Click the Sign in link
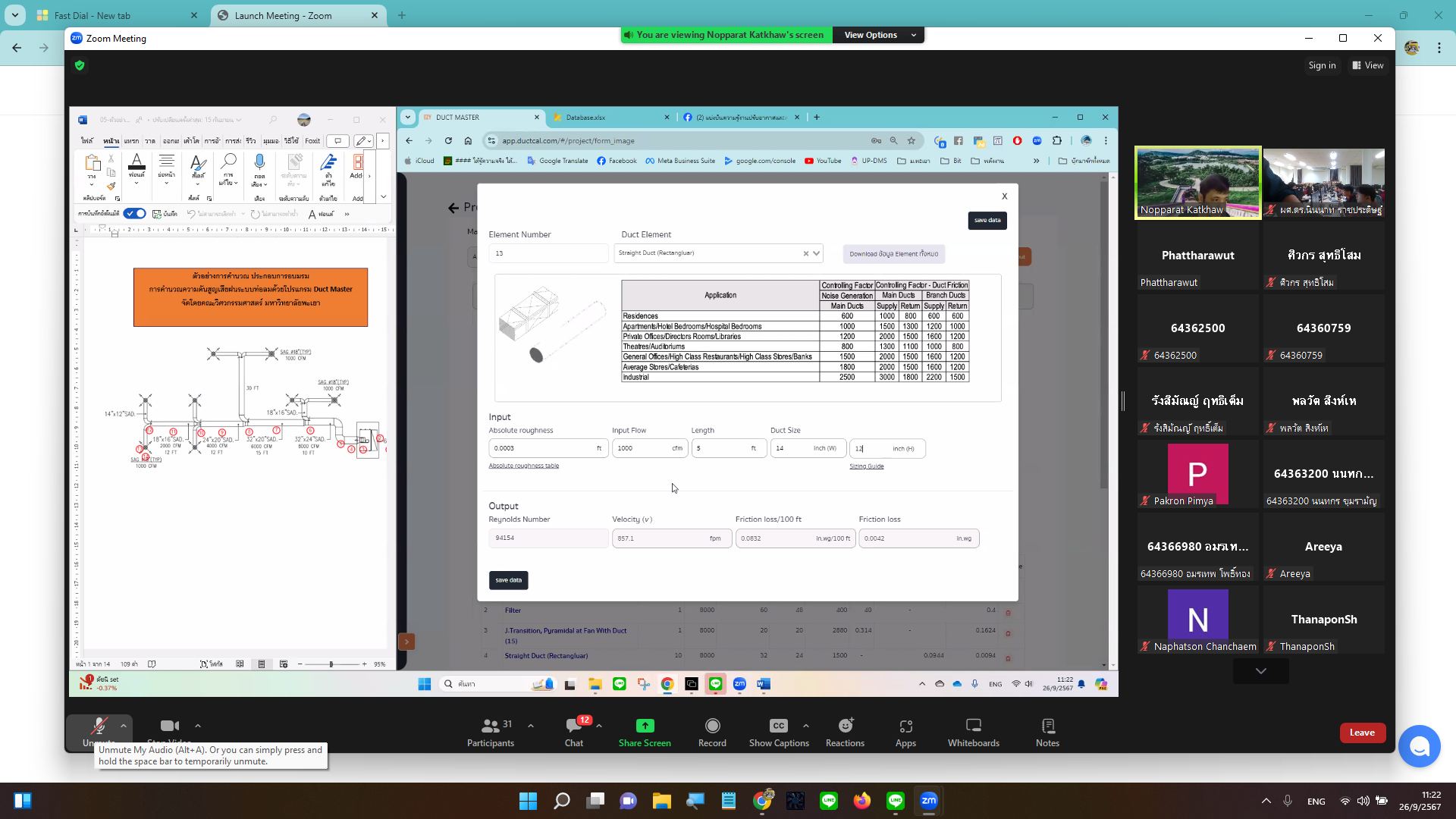The image size is (1456, 819). [x=1322, y=66]
